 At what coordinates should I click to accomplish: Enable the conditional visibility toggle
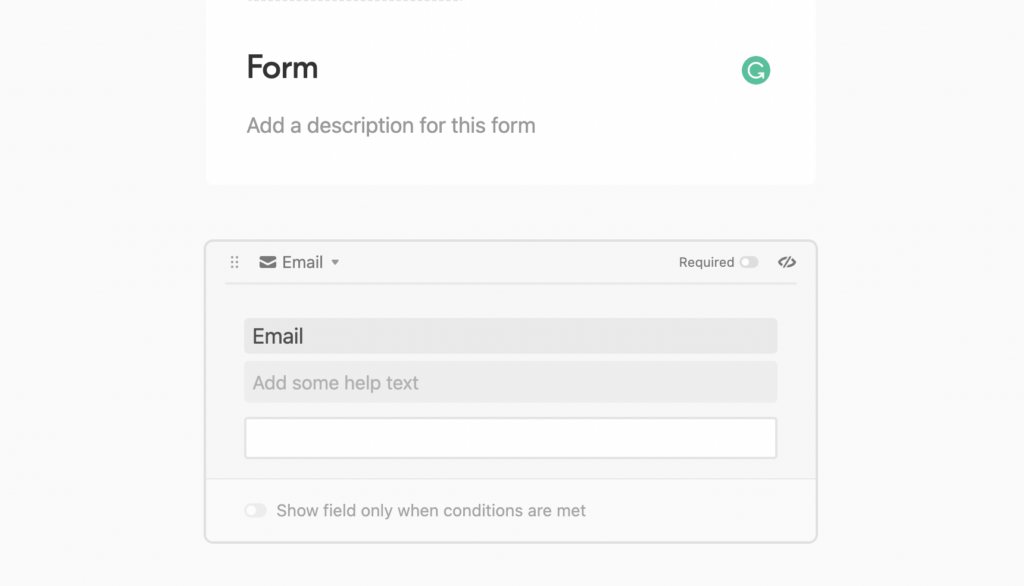coord(255,510)
